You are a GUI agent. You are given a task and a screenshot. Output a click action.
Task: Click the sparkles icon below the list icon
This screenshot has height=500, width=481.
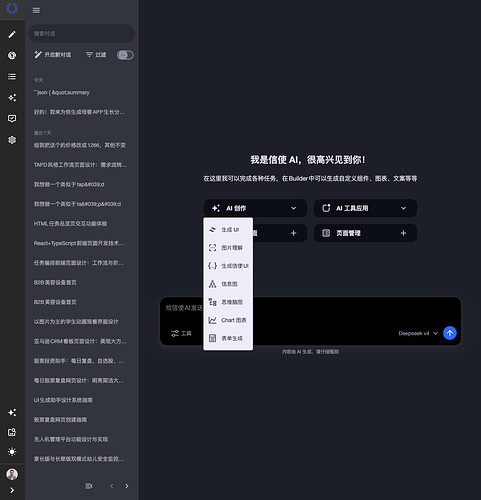pos(12,98)
